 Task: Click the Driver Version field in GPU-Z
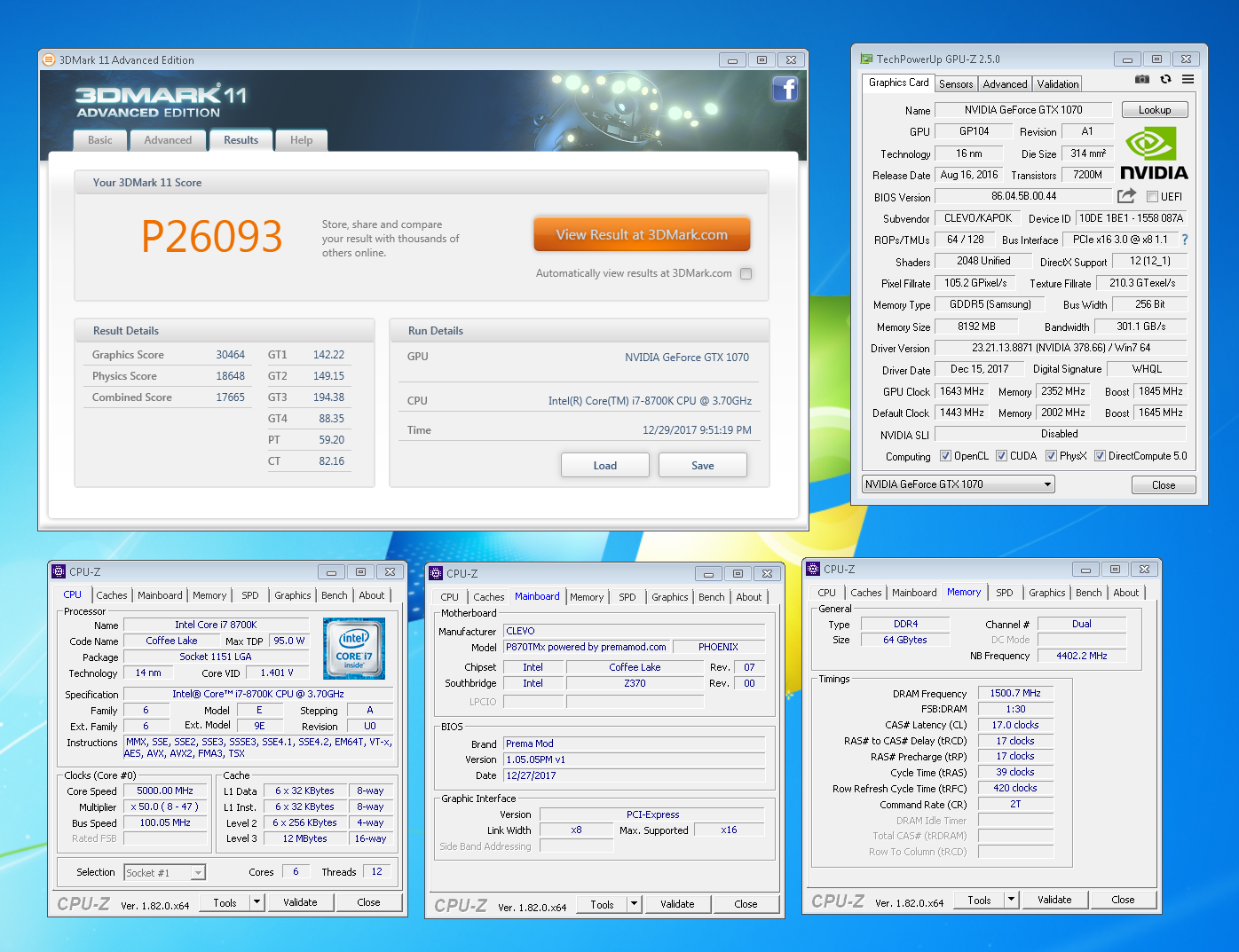point(1061,348)
